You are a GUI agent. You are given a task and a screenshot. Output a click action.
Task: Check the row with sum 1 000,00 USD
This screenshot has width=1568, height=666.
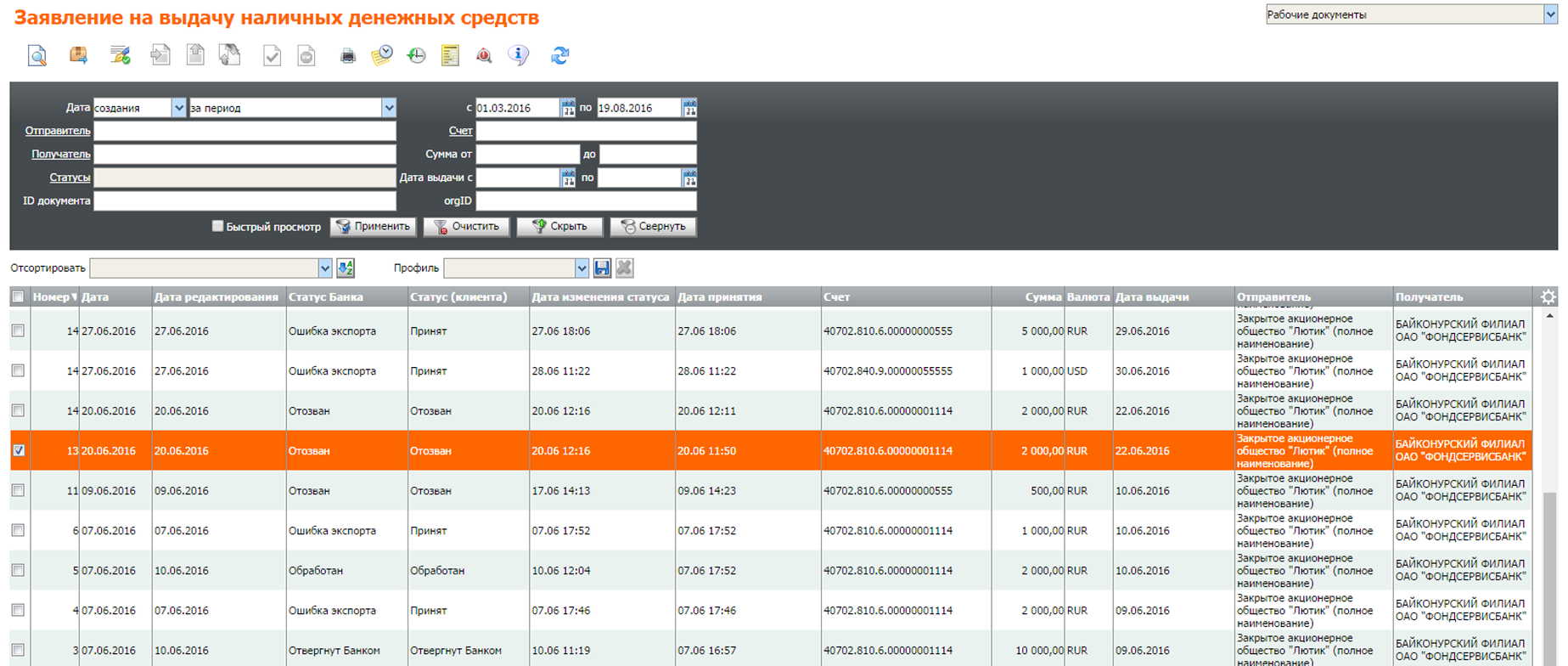(x=18, y=371)
